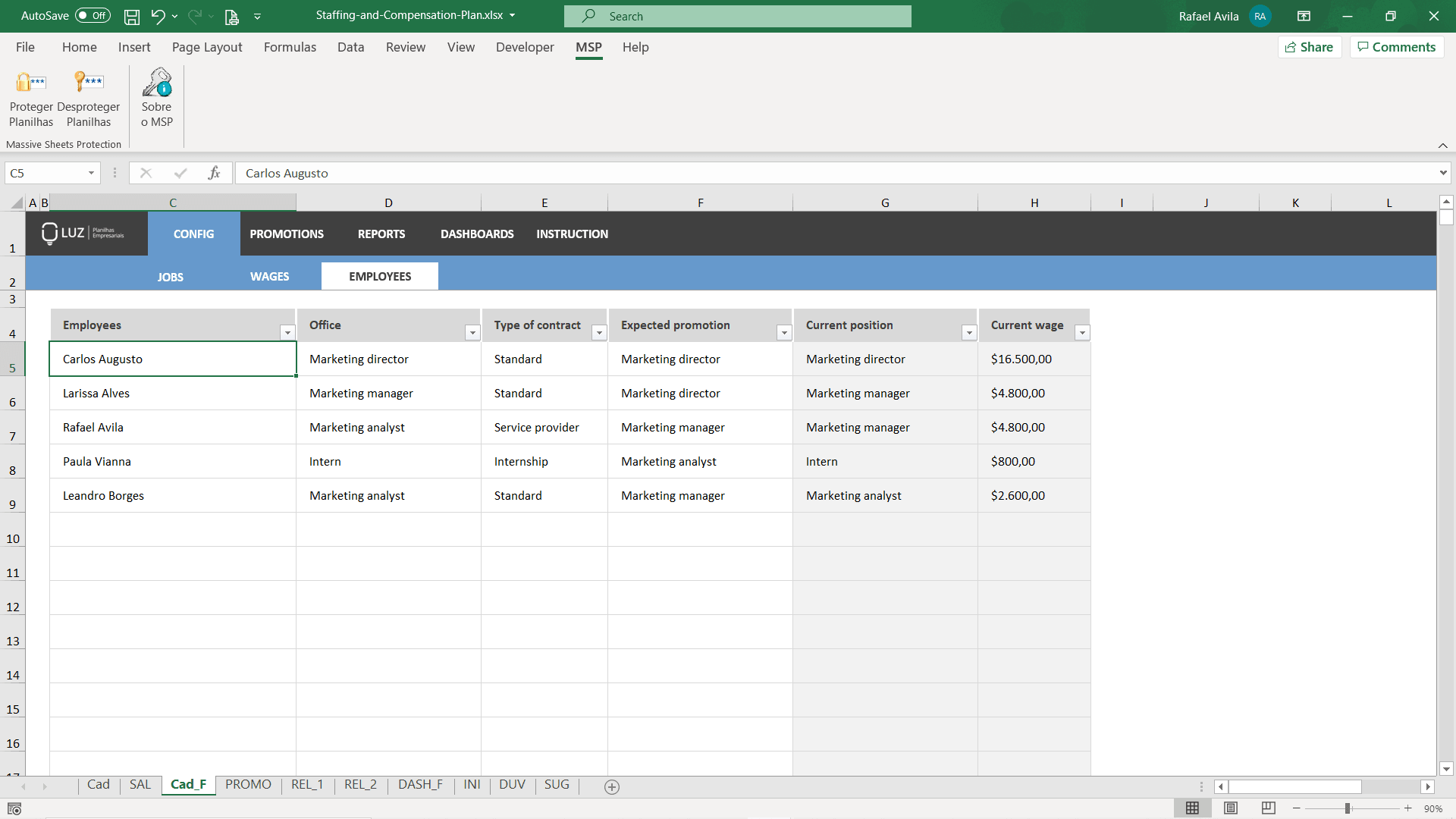This screenshot has height=819, width=1456.
Task: Toggle AutoSave on
Action: 92,15
